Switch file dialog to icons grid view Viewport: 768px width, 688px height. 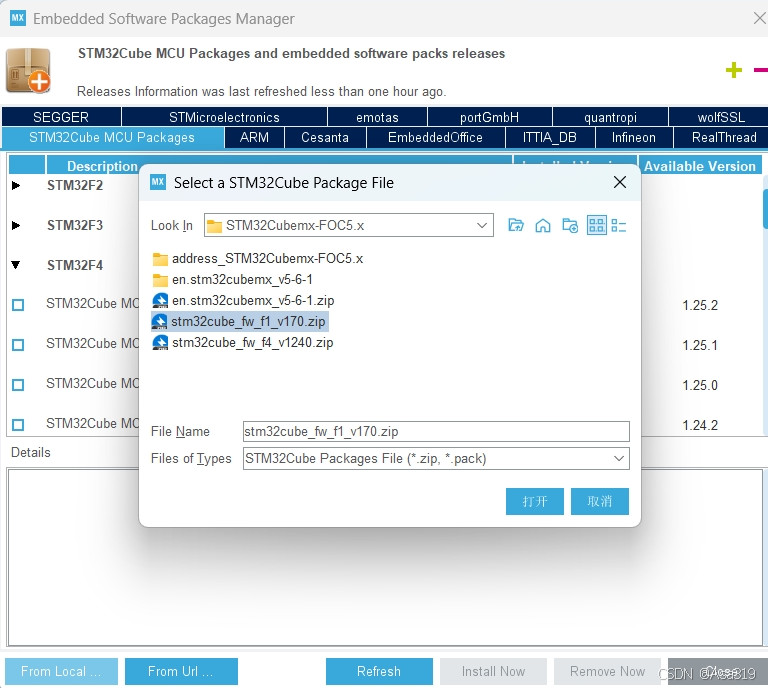point(597,225)
